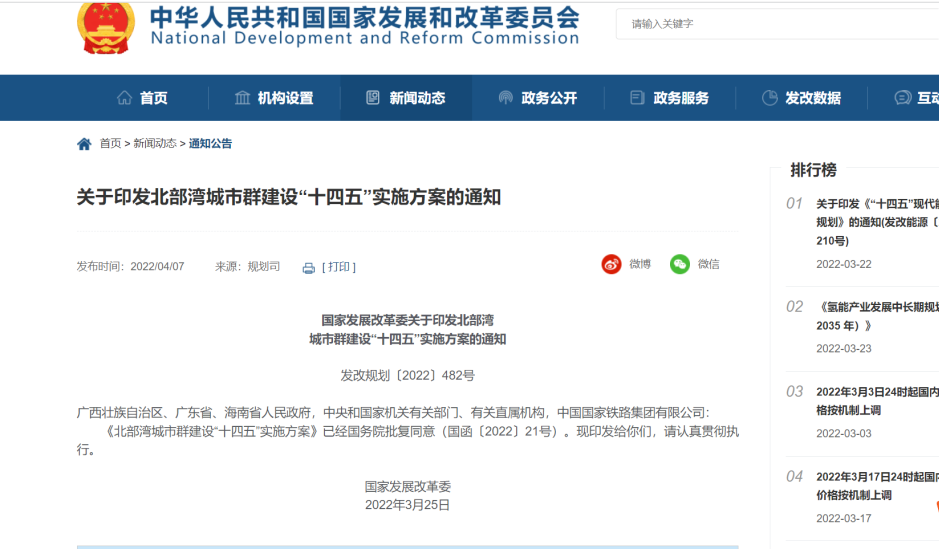The height and width of the screenshot is (549, 939).
Task: Go to 新闻动态 in the breadcrumb
Action: (156, 144)
